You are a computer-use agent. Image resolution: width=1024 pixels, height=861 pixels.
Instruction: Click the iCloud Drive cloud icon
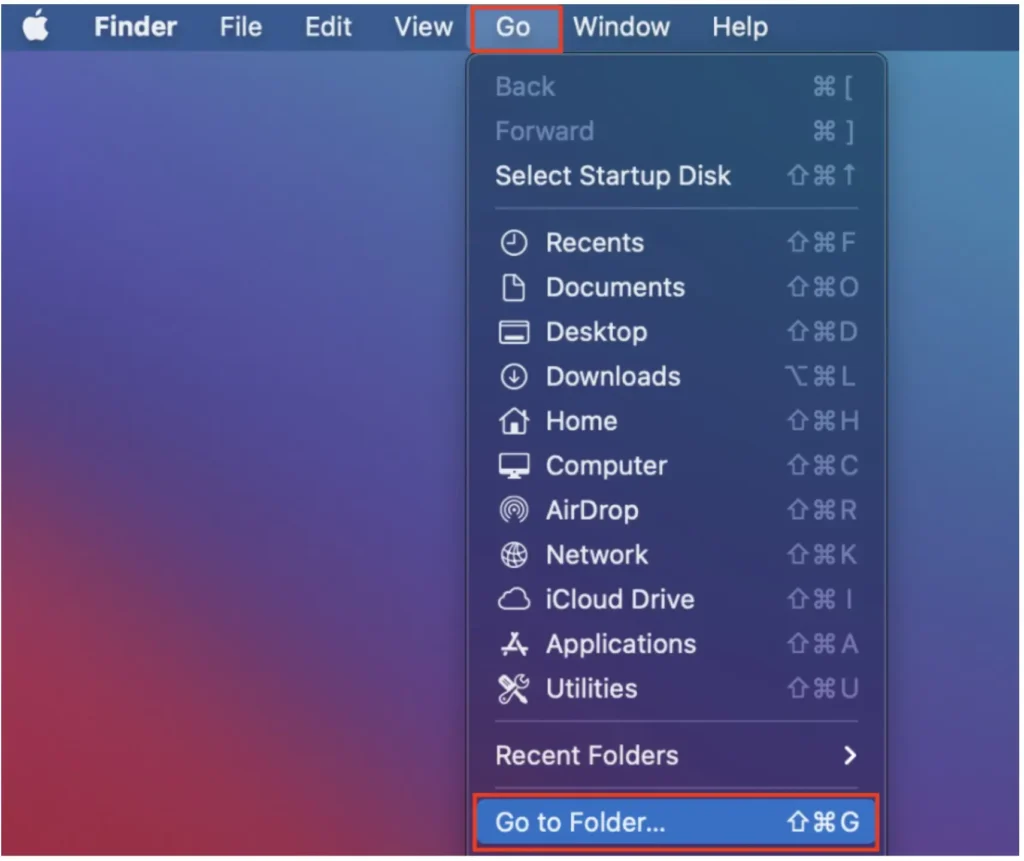click(x=513, y=599)
